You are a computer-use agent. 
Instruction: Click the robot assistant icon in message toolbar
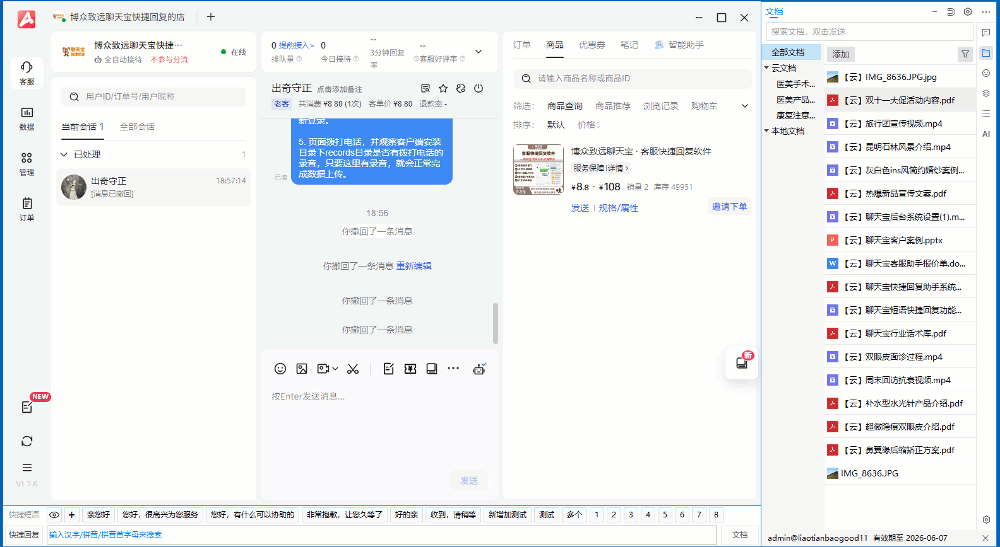click(x=479, y=368)
